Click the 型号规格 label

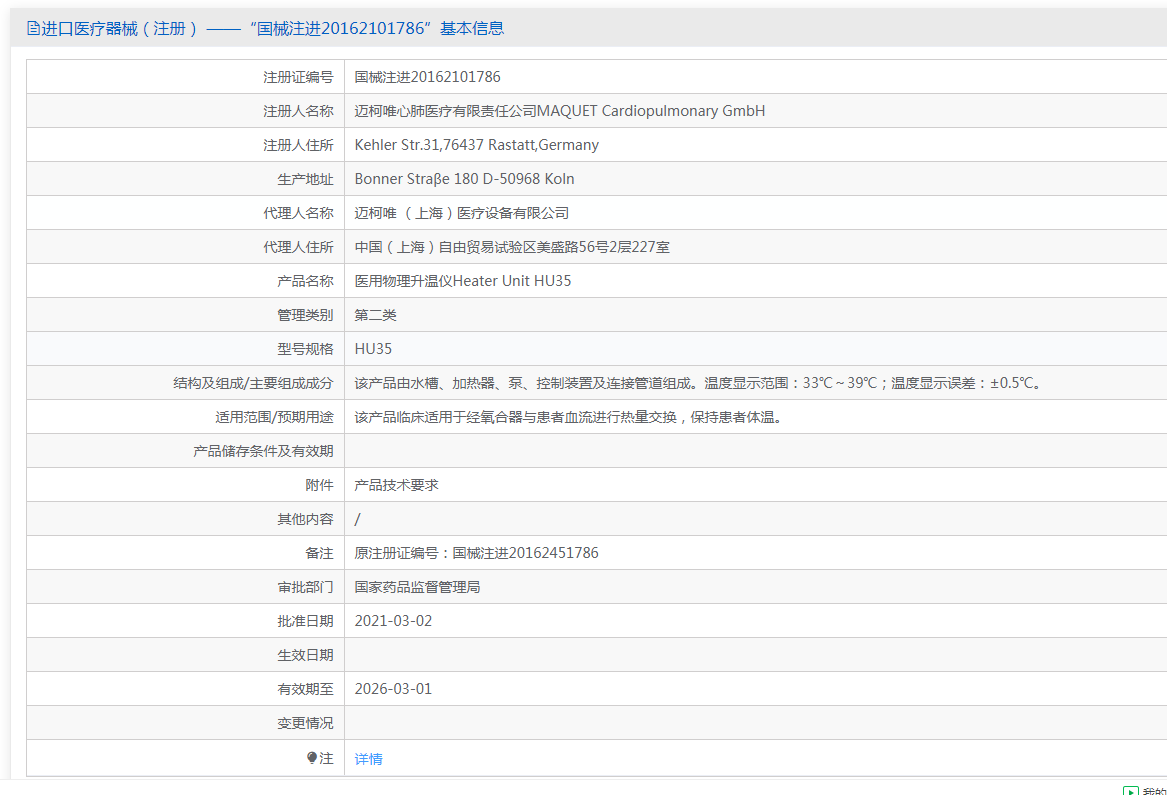point(305,349)
